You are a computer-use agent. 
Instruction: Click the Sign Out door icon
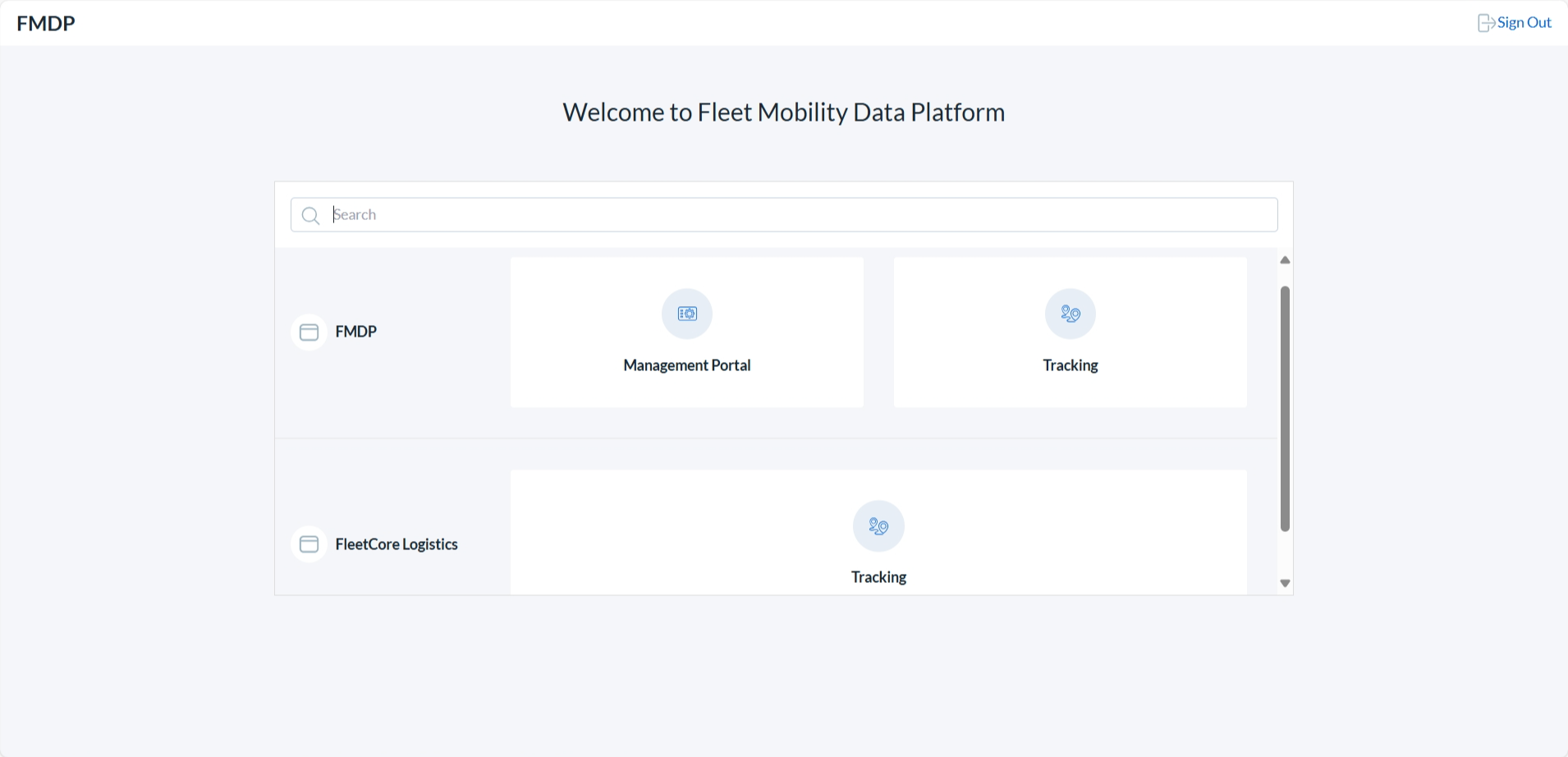click(x=1486, y=23)
